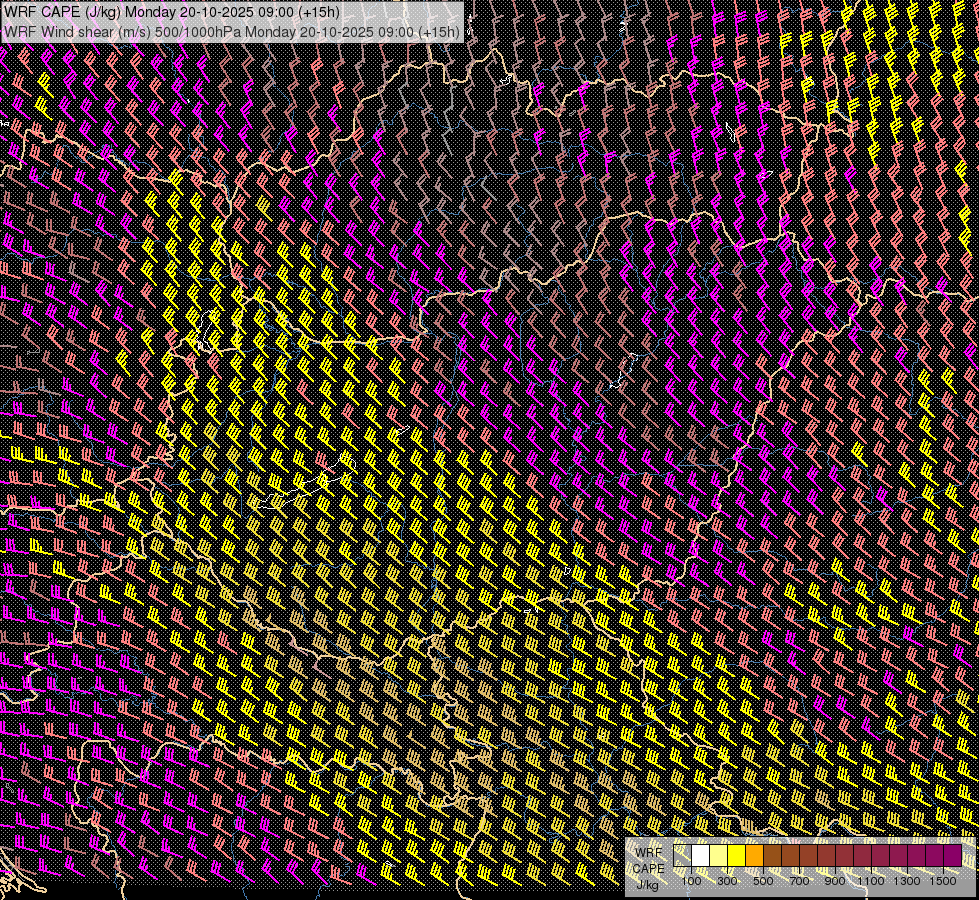
Task: Pick the bright yellow swatch before 400
Action: tap(737, 855)
